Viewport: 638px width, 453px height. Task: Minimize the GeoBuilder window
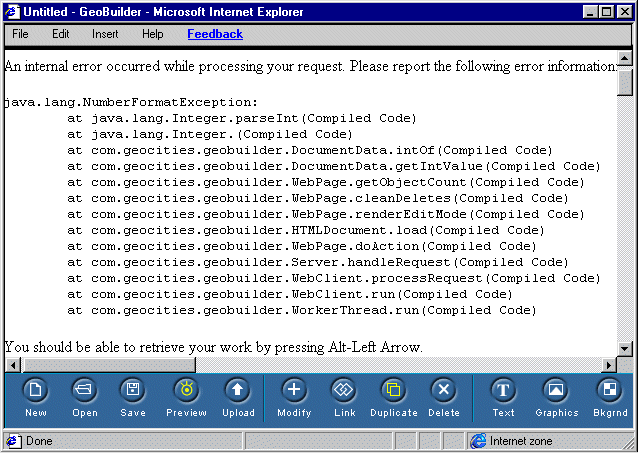(591, 12)
